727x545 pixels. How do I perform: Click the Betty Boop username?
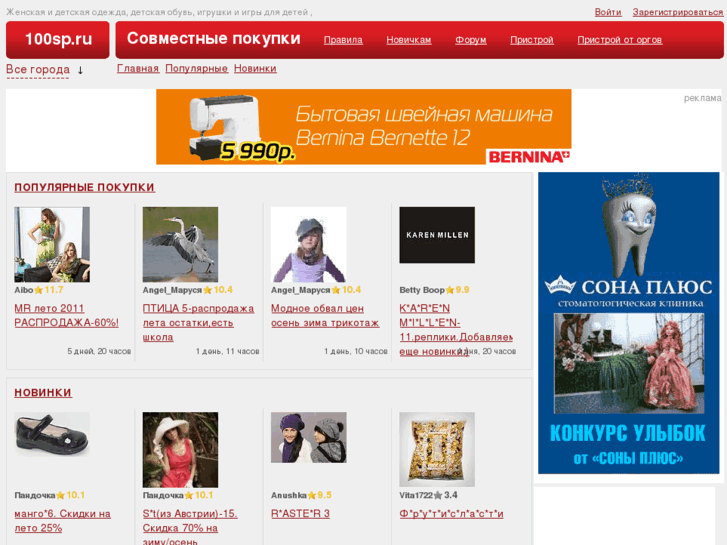click(422, 290)
